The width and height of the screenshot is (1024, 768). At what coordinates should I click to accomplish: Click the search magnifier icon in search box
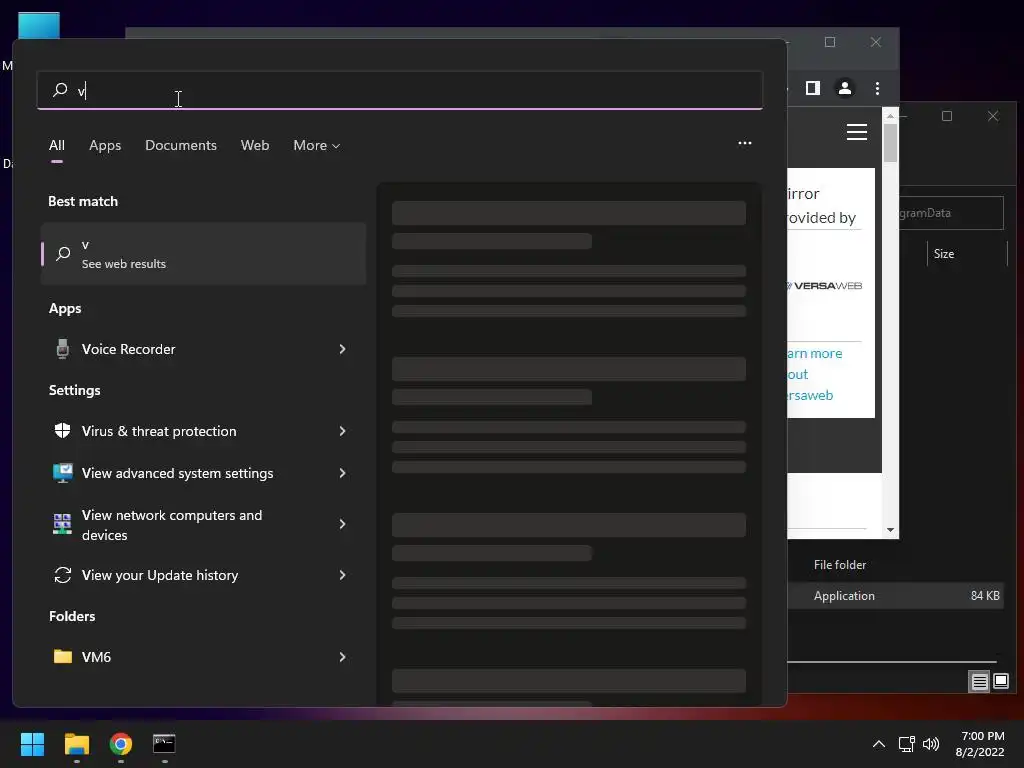pyautogui.click(x=60, y=89)
